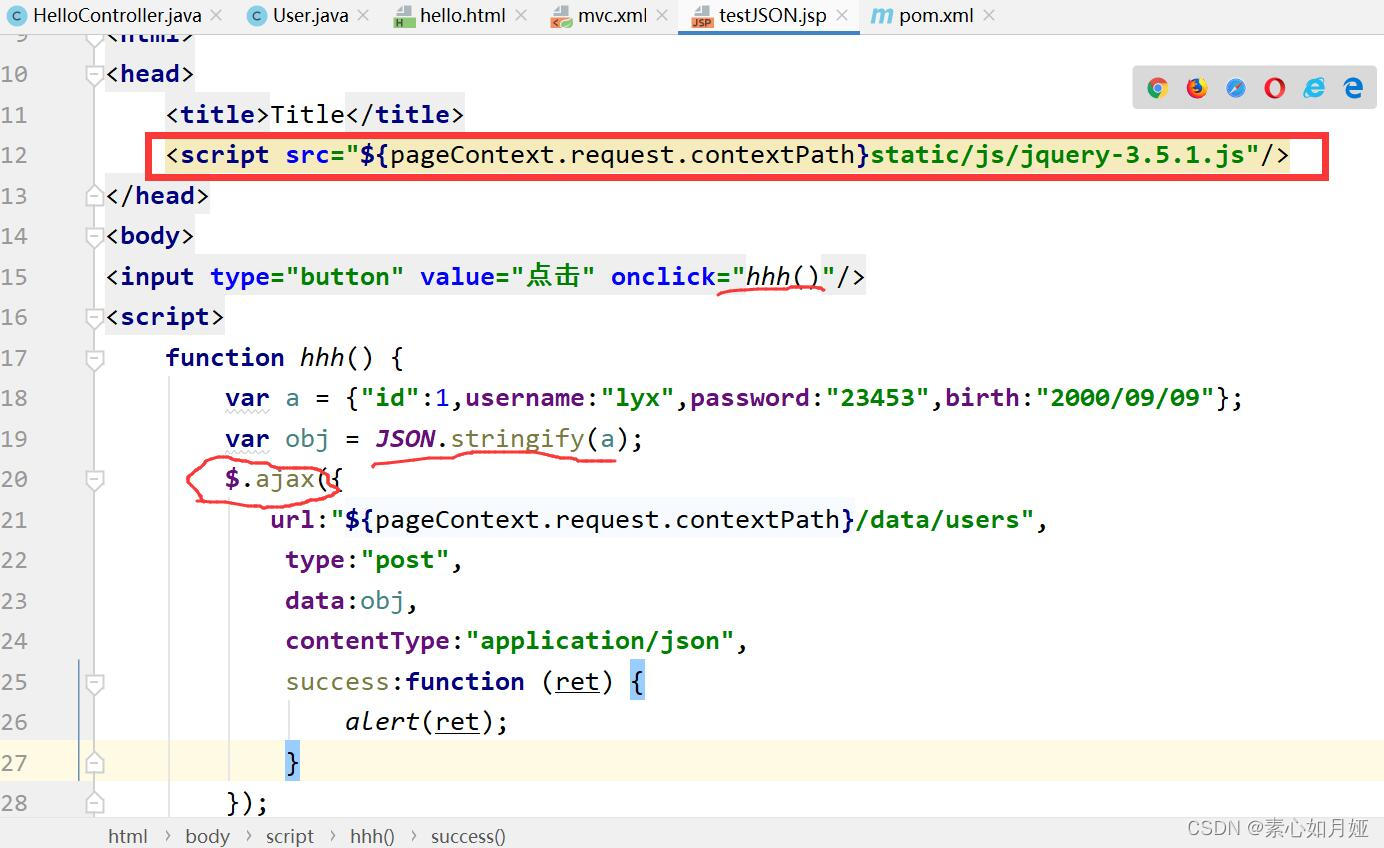
Task: Click the class icon on User.java tab
Action: (x=257, y=15)
